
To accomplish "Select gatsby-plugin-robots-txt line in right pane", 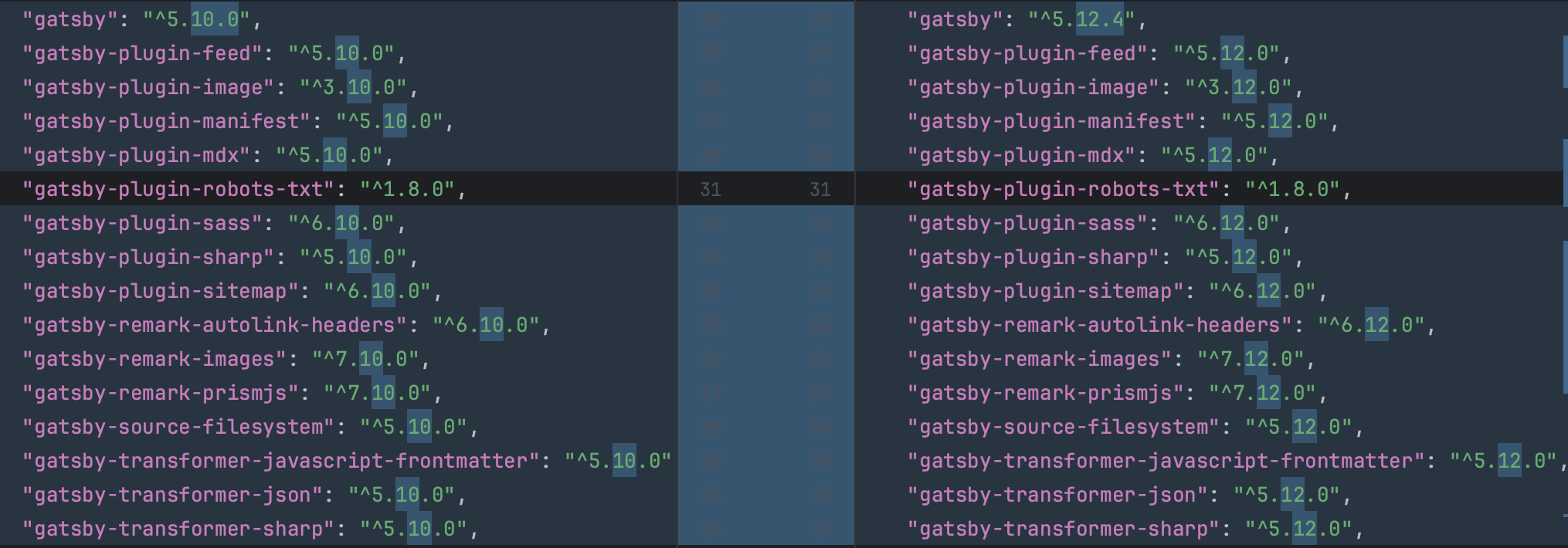I will coord(1211,189).
